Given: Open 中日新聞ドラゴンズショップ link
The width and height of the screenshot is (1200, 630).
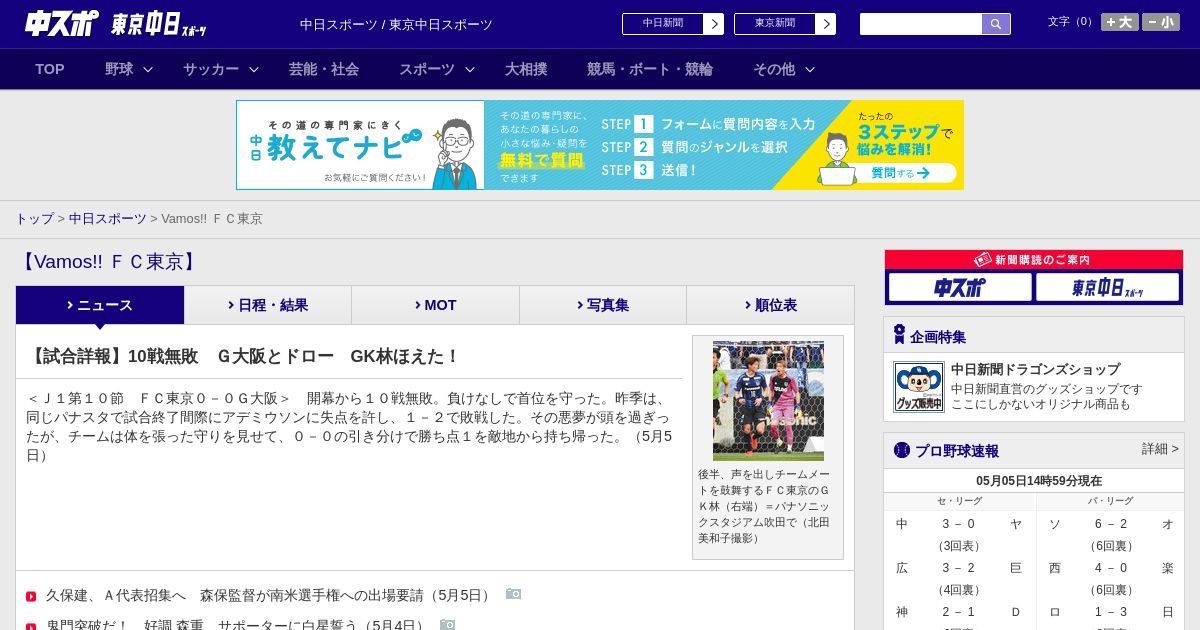Looking at the screenshot, I should [1035, 369].
